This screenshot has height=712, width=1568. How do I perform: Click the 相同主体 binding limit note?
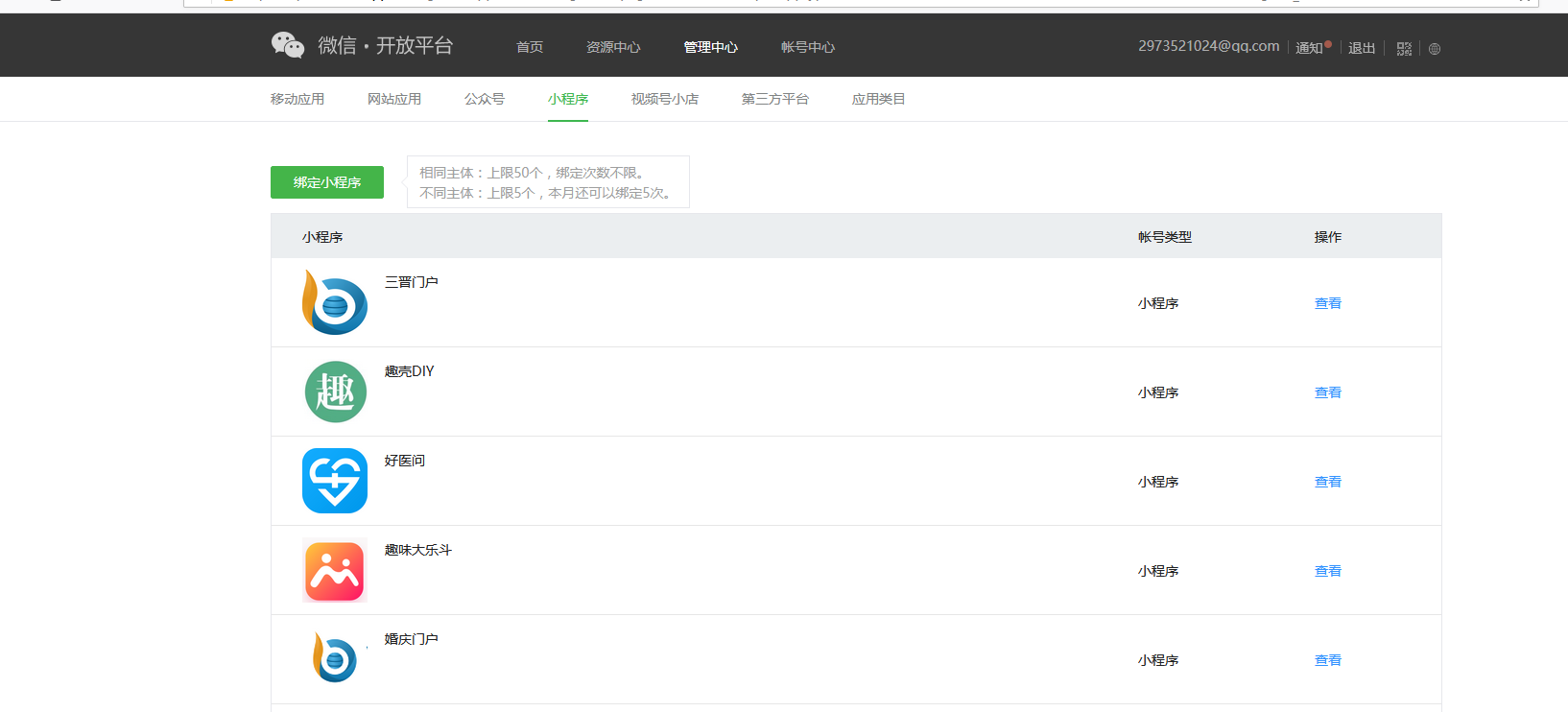point(535,173)
